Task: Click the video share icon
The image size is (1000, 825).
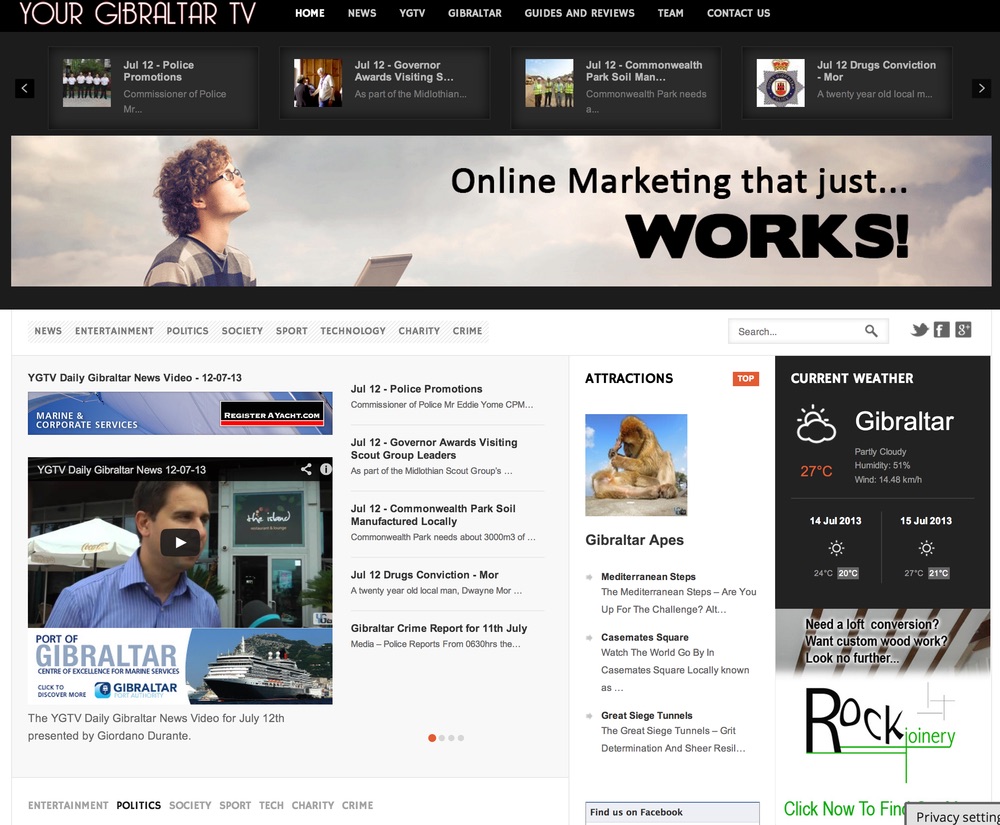Action: (x=306, y=469)
